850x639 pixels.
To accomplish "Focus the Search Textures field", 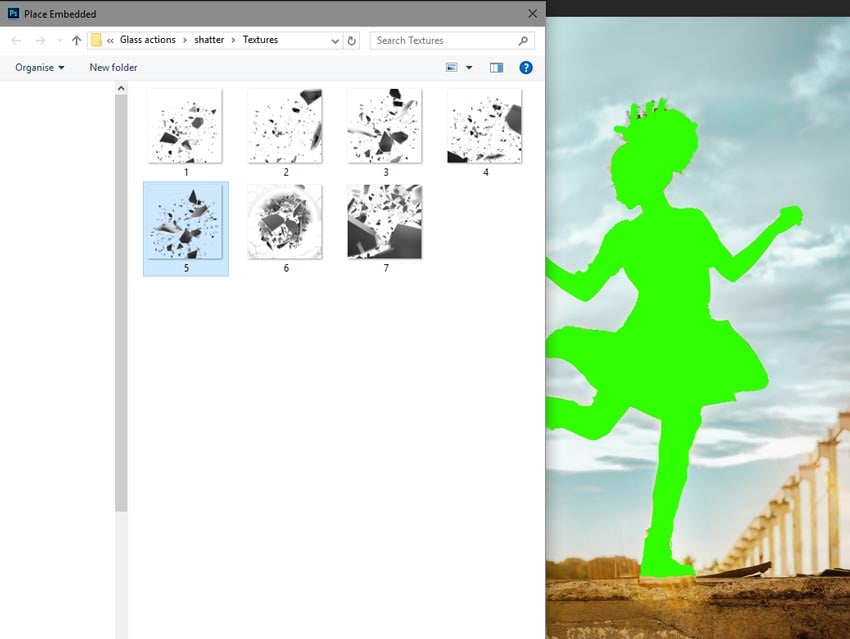I will (x=452, y=40).
